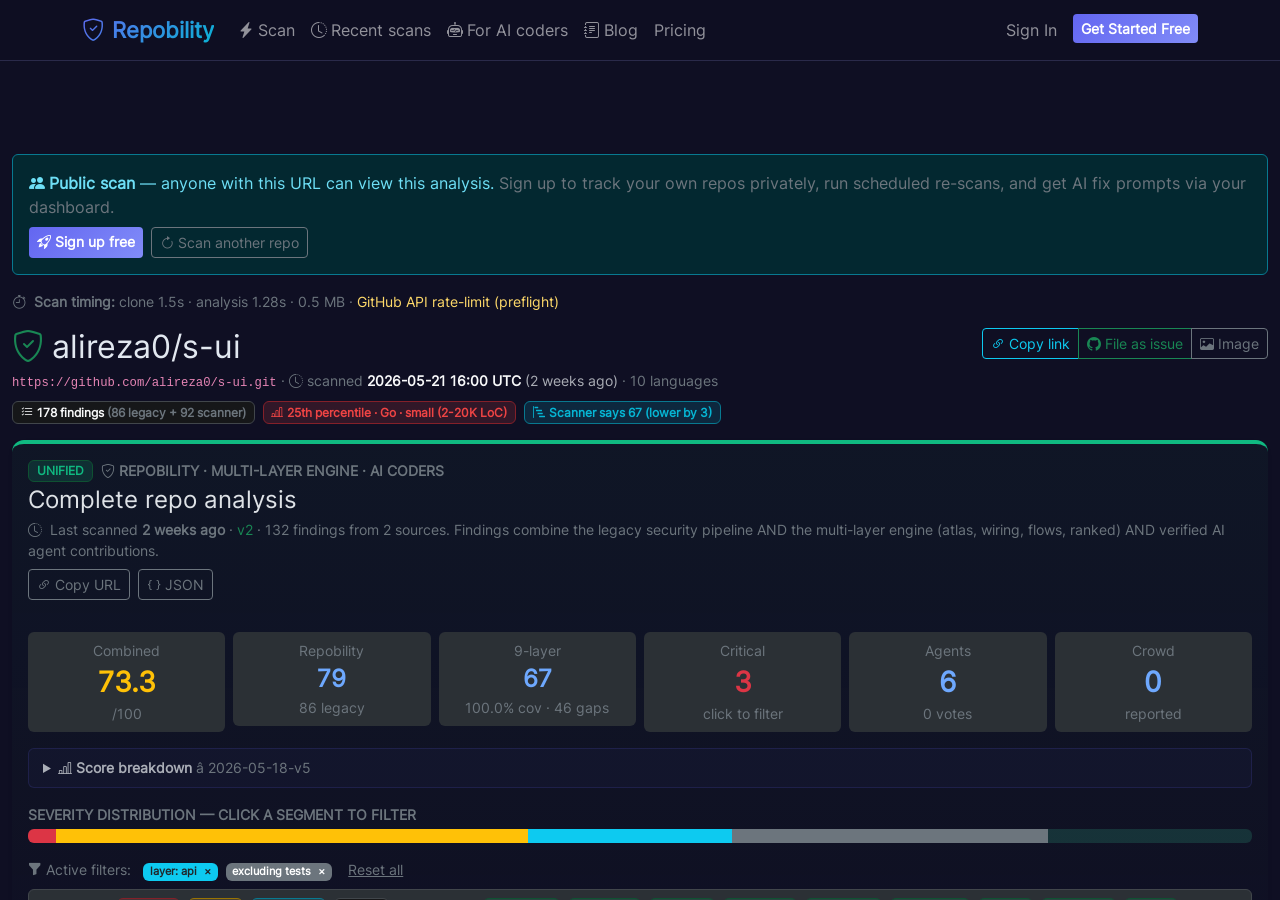This screenshot has width=1280, height=900.
Task: Filter by dark green severity segment
Action: pyautogui.click(x=1150, y=836)
